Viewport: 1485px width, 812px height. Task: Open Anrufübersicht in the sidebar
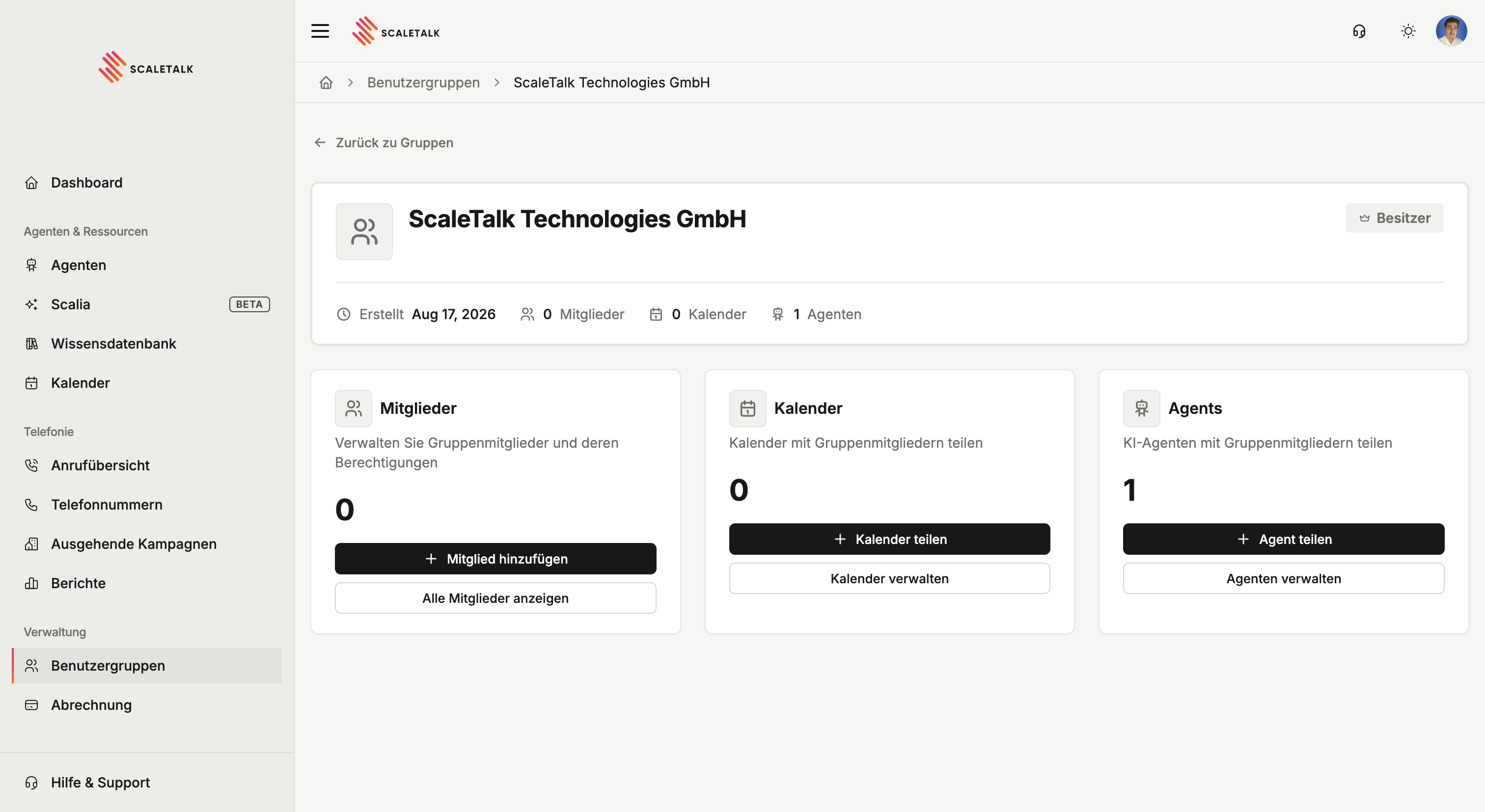pos(146,465)
